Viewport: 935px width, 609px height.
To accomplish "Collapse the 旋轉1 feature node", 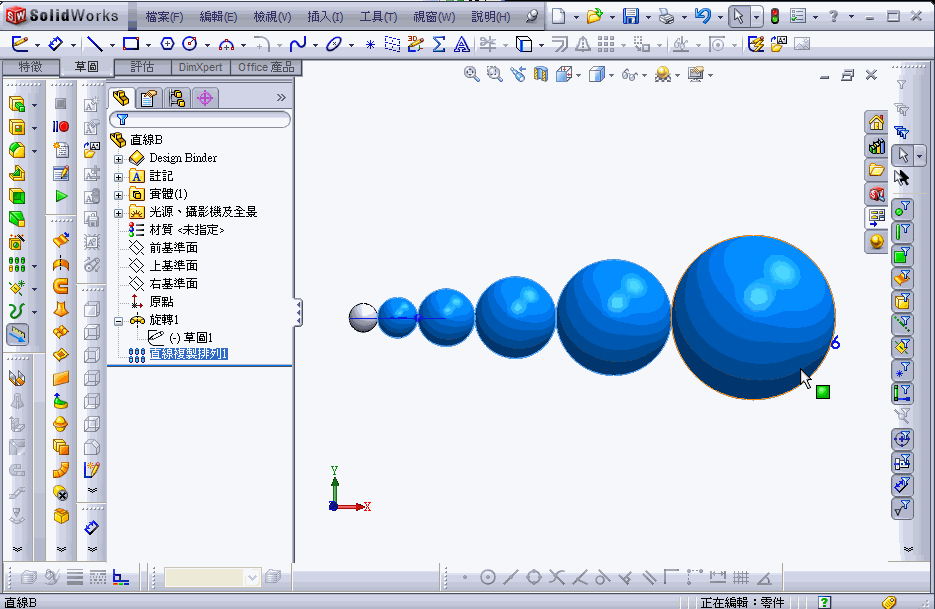I will click(x=118, y=321).
